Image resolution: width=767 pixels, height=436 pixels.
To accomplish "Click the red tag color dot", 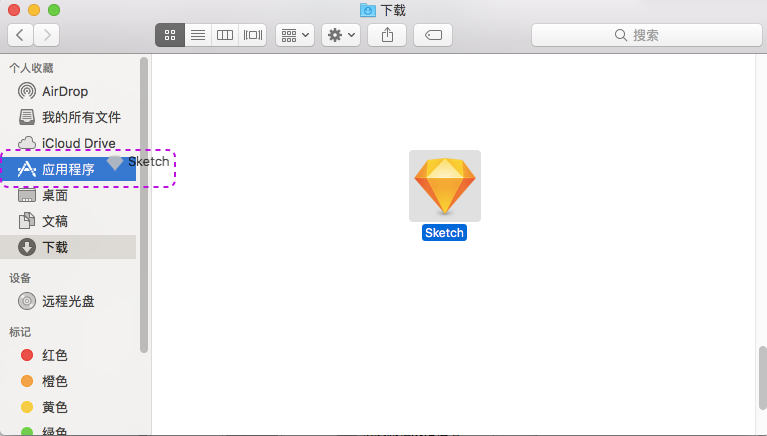I will [27, 355].
